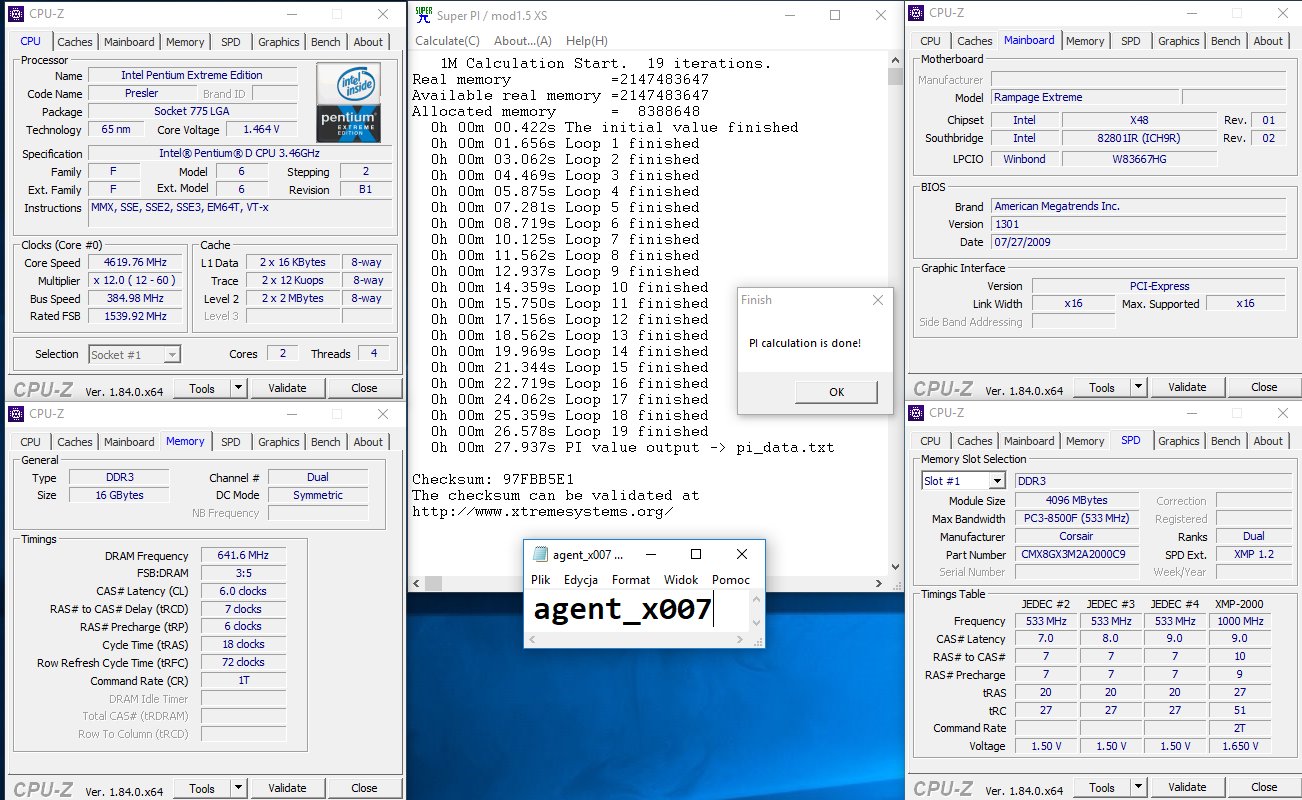Click the CAS# Latency value 6.0 clocks

coord(243,592)
